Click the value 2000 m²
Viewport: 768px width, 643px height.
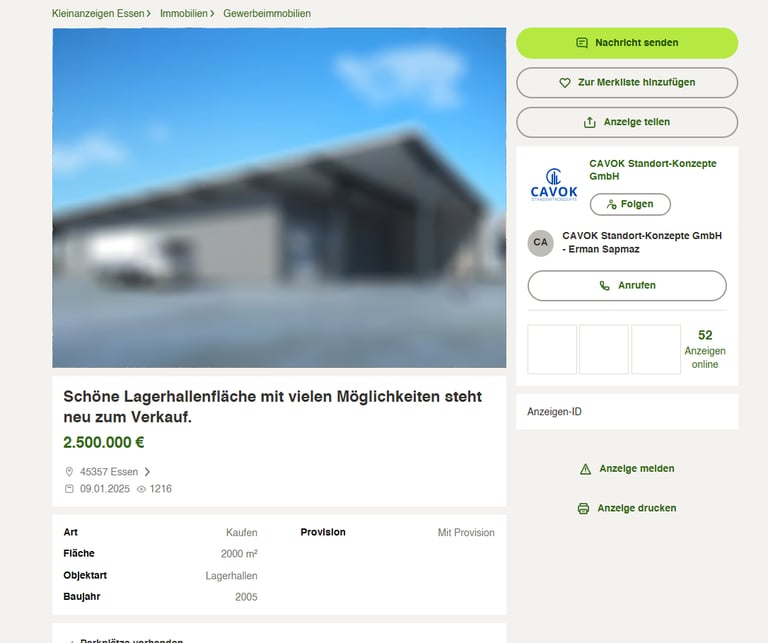tap(239, 554)
